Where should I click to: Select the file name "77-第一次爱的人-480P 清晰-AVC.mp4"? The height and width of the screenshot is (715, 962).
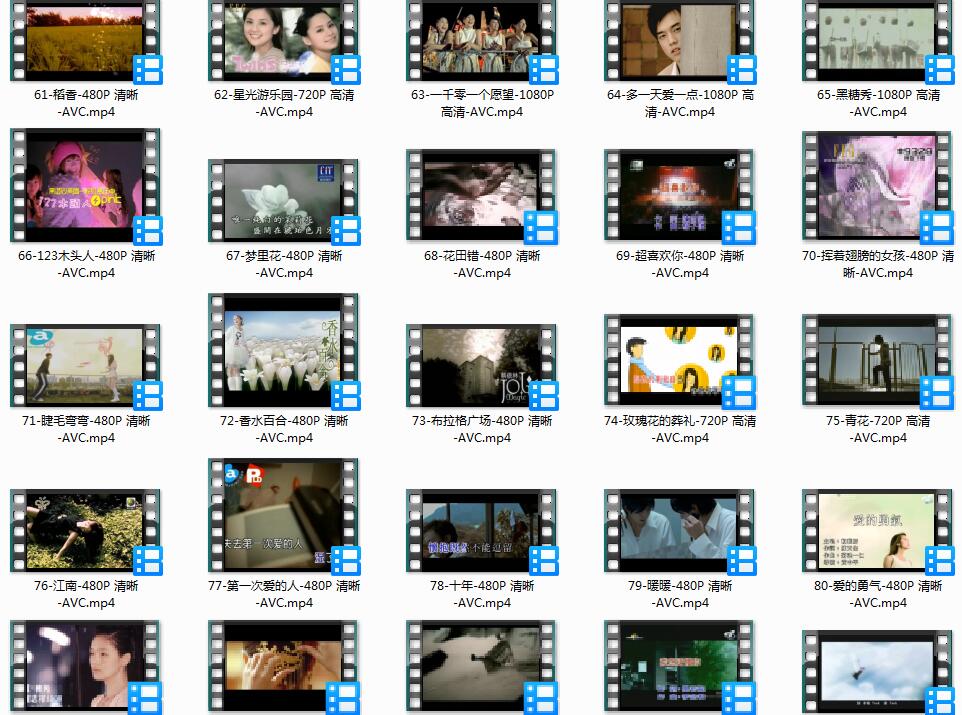(x=284, y=594)
